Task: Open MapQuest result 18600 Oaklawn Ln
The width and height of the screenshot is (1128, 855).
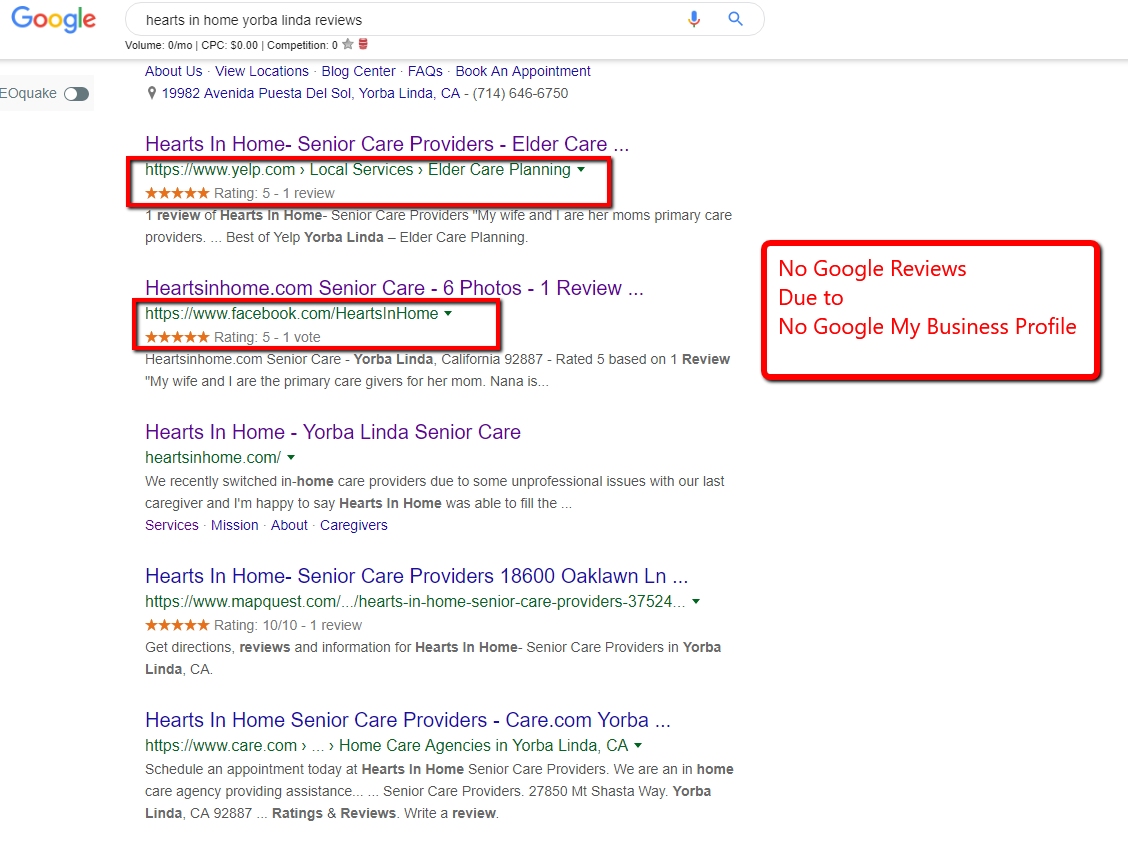Action: tap(417, 576)
